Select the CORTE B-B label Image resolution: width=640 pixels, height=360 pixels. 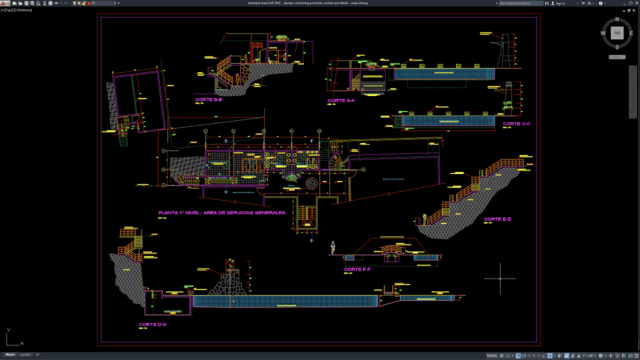coord(209,100)
